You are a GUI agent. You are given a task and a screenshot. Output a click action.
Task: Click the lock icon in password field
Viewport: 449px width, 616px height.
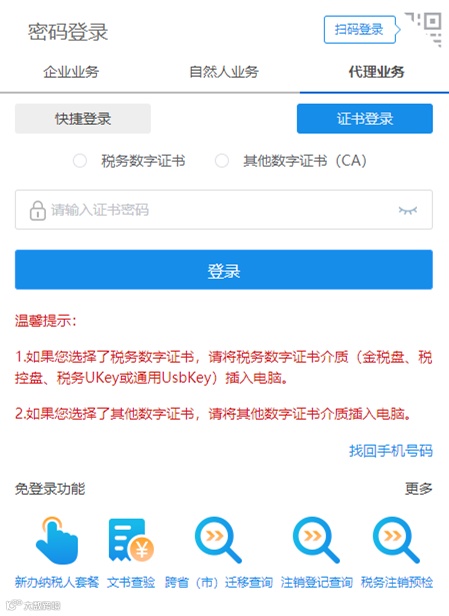coord(38,210)
